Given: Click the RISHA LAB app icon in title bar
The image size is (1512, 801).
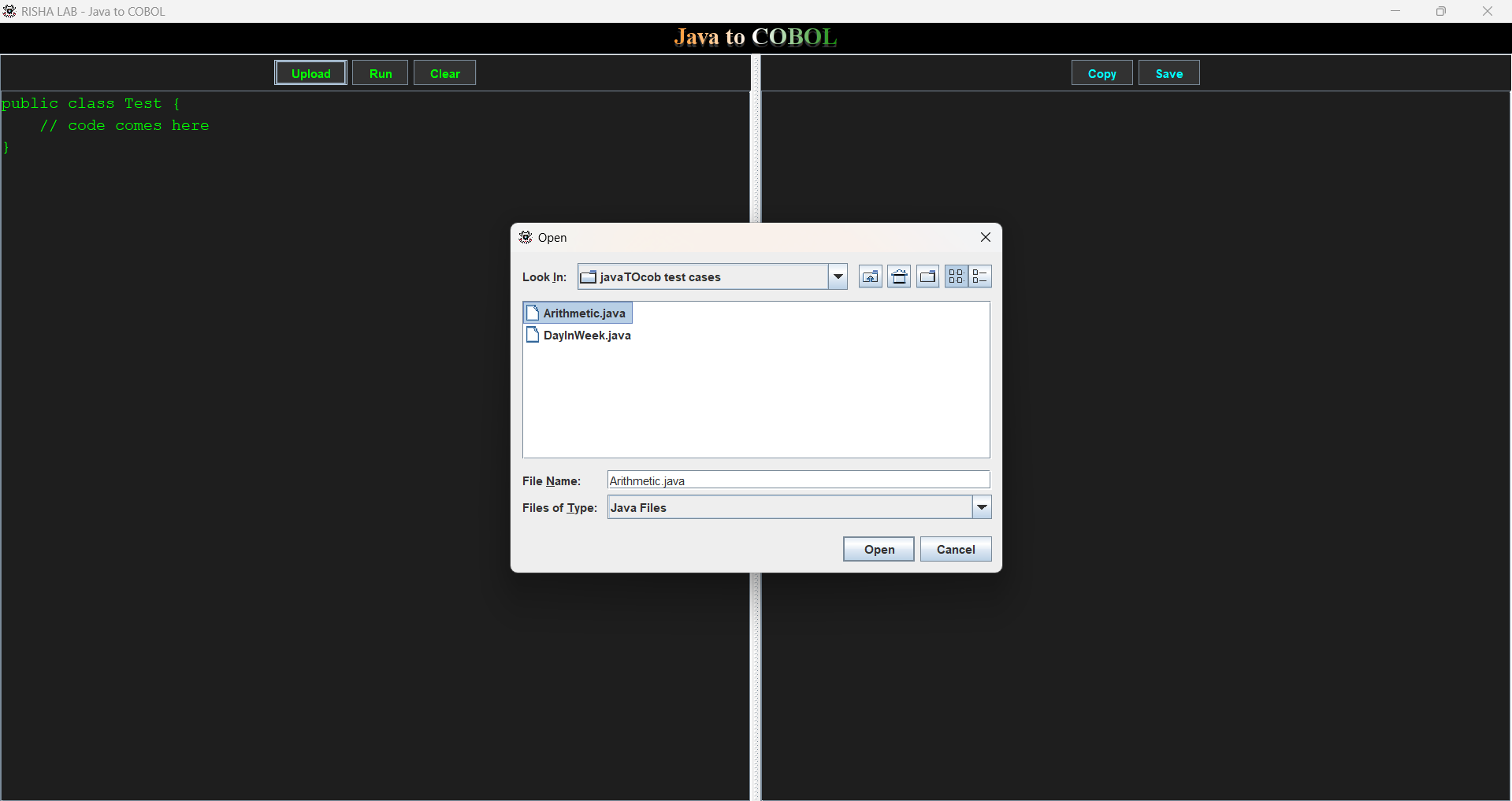Looking at the screenshot, I should coord(9,11).
